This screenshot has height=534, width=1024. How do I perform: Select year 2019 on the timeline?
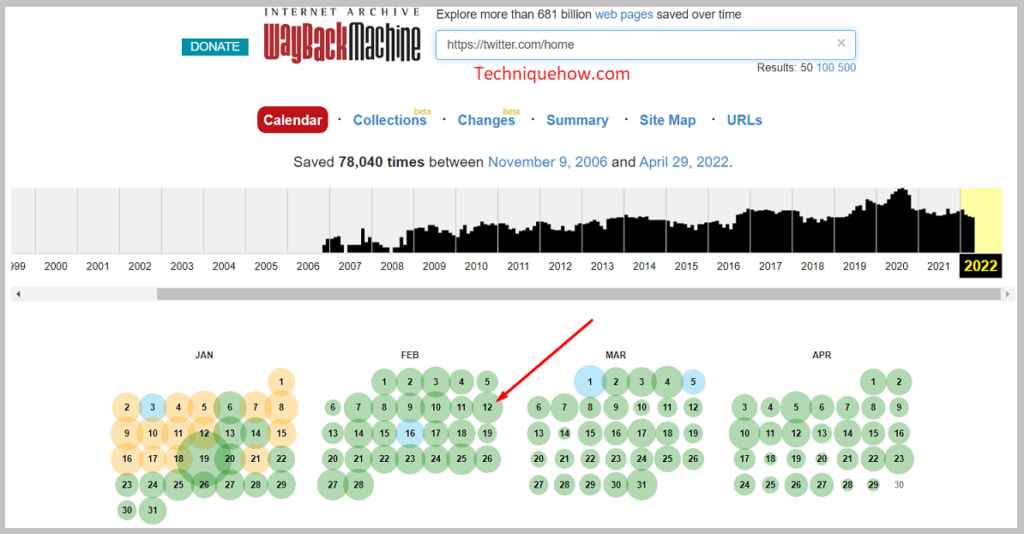(x=854, y=266)
